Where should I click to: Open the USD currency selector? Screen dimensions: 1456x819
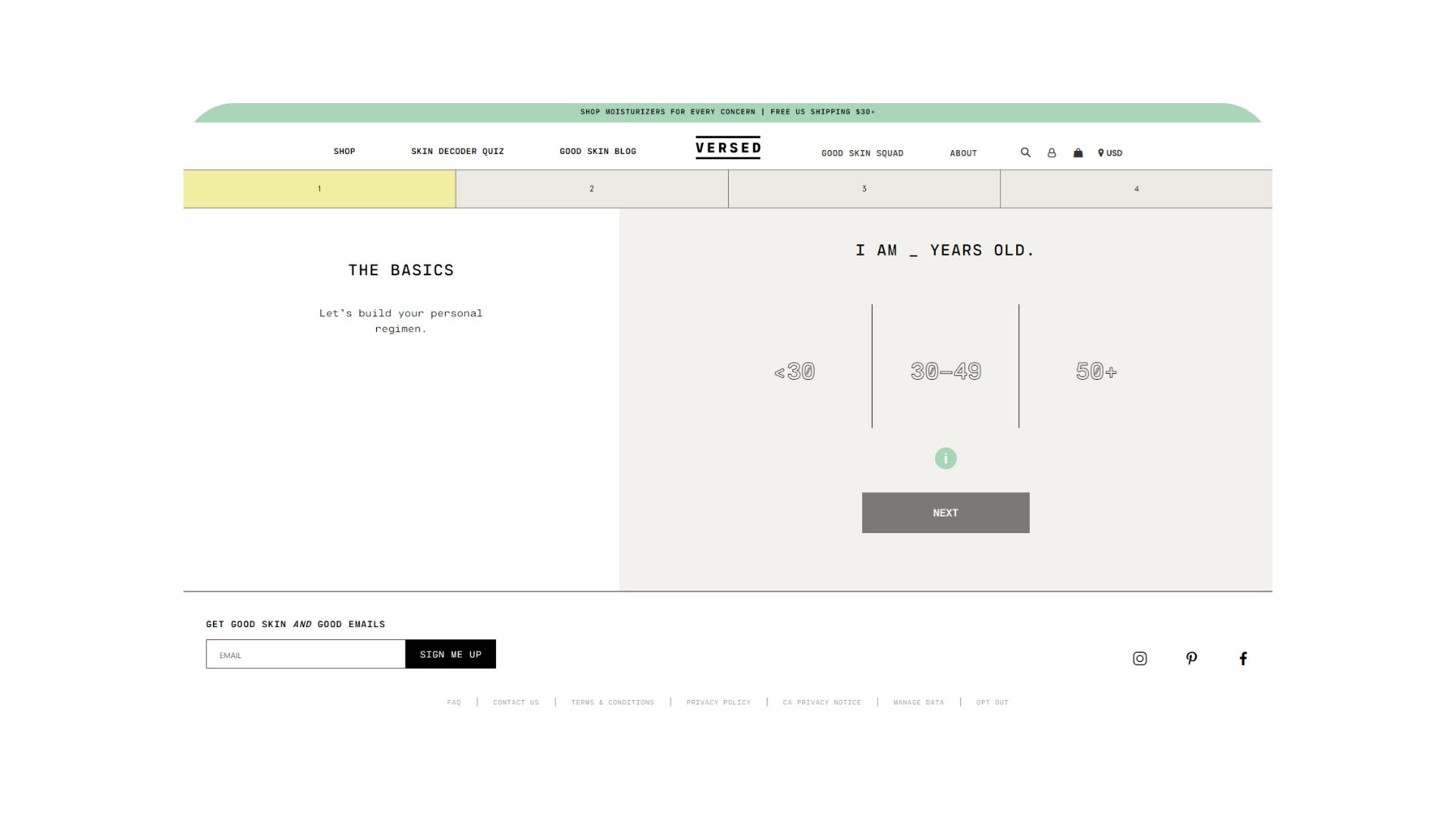[x=1110, y=153]
